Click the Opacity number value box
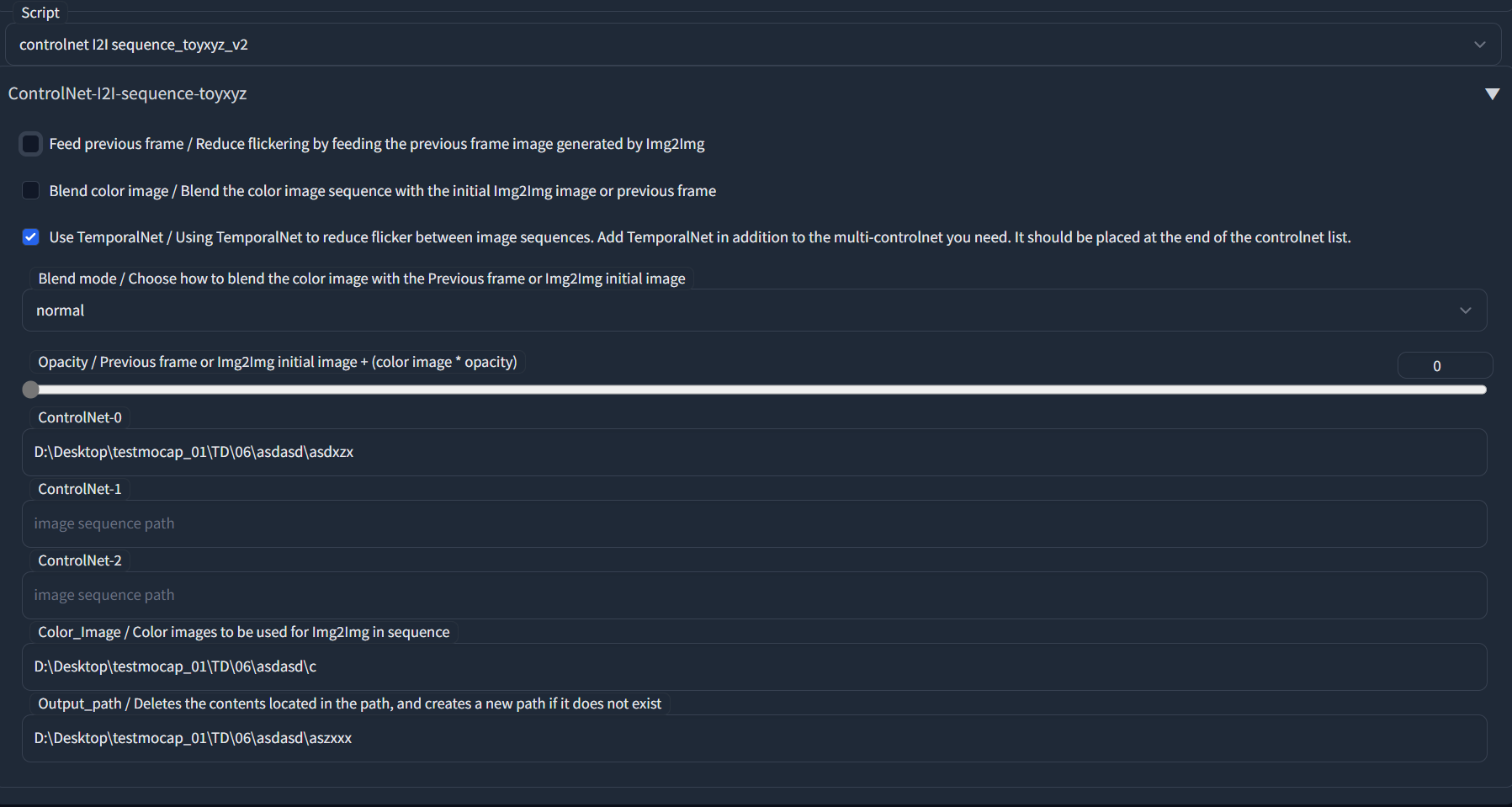The width and height of the screenshot is (1512, 807). click(x=1444, y=366)
